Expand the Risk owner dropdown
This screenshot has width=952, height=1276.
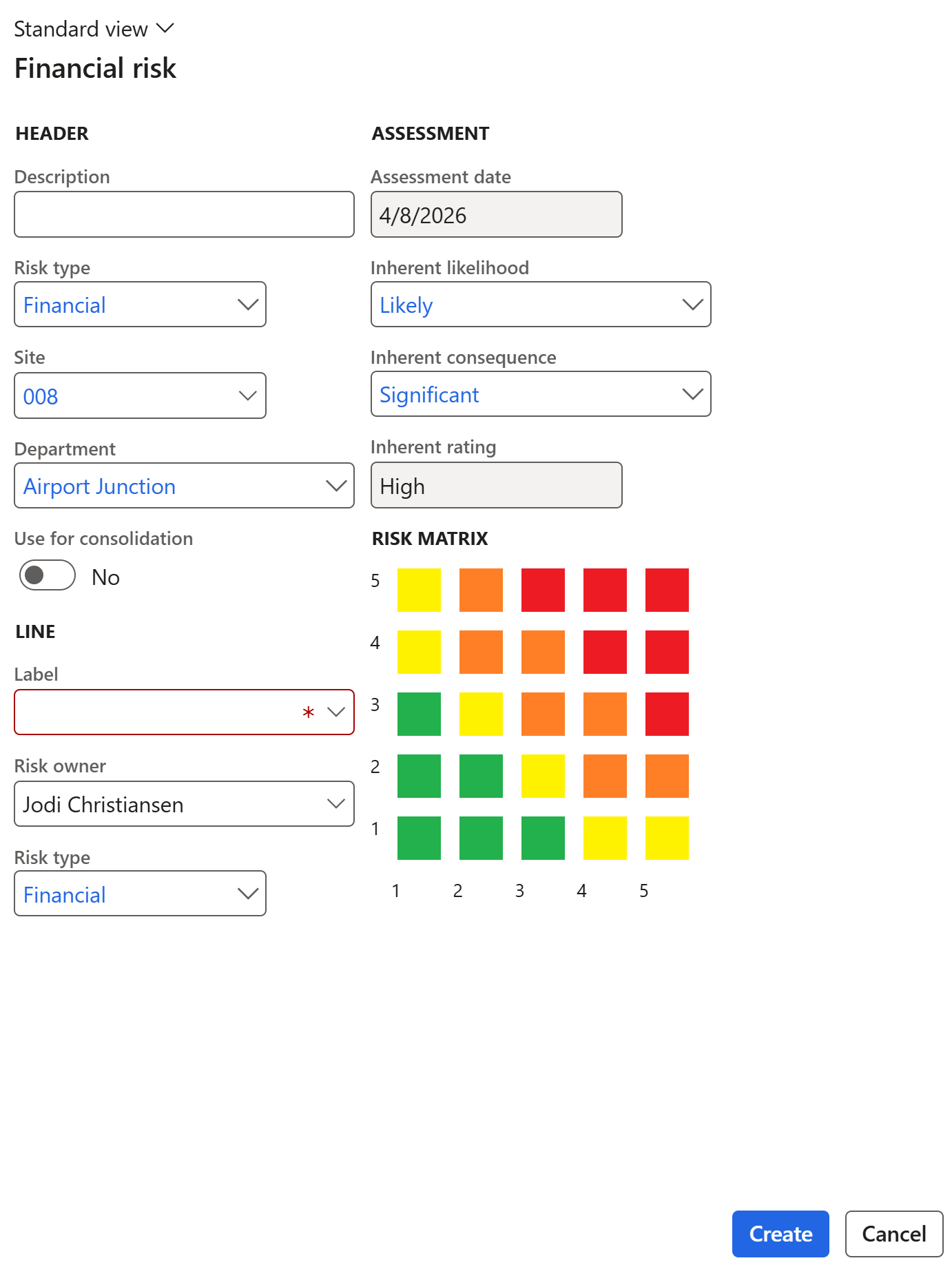point(335,804)
